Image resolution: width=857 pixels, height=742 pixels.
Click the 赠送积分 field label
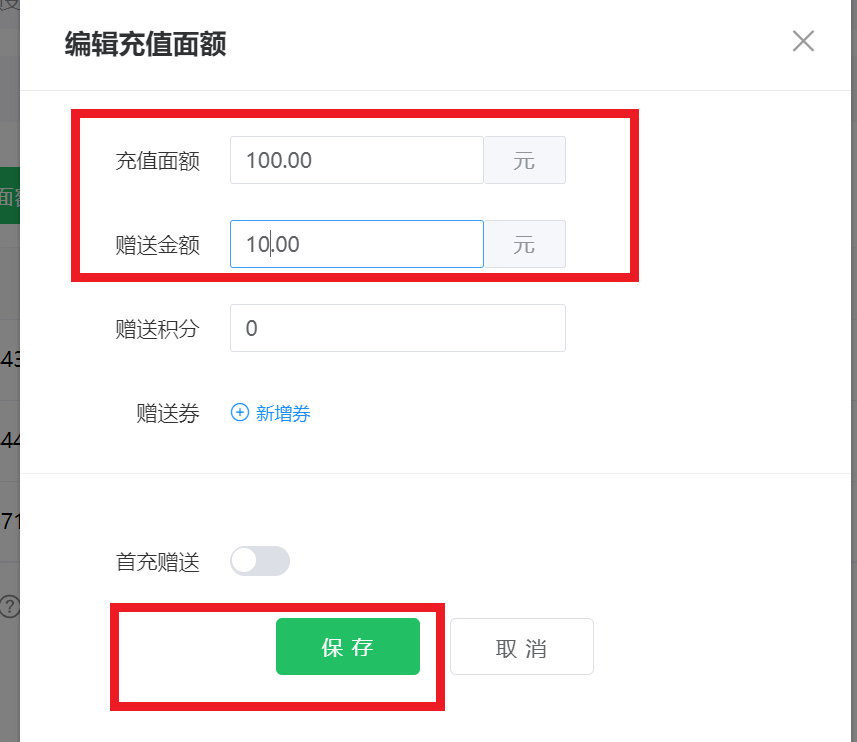[157, 329]
